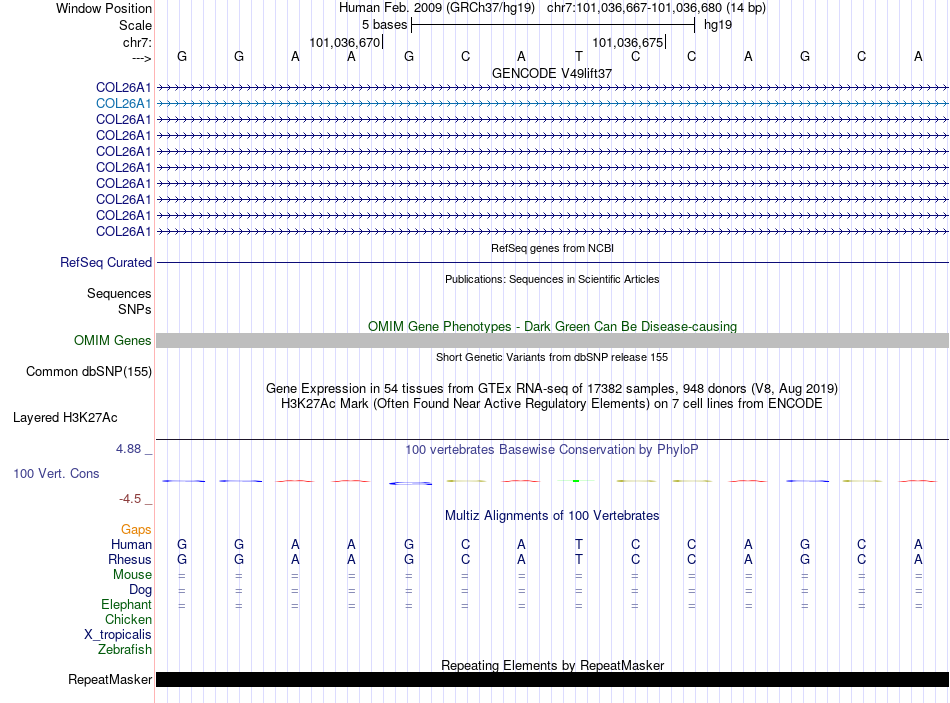The height and width of the screenshot is (703, 950).
Task: Click the RepeatMasker track label
Action: click(110, 679)
